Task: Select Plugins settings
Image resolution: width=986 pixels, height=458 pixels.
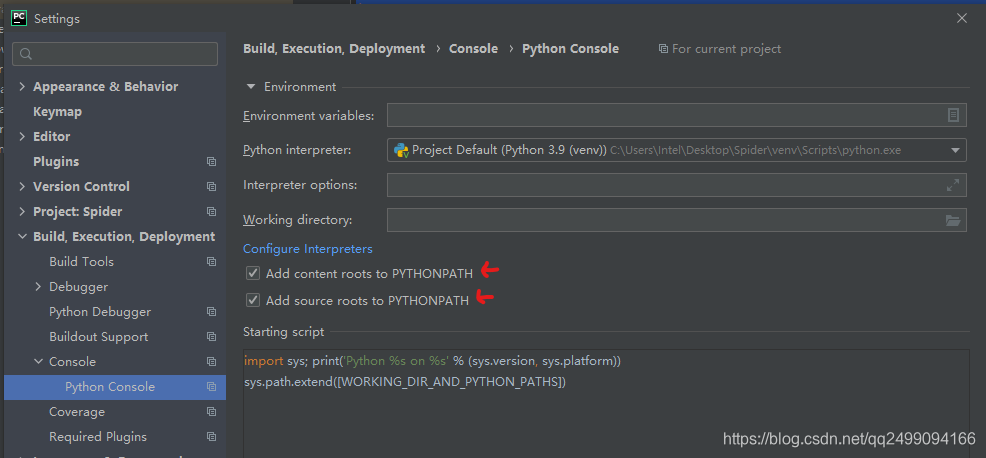Action: 56,162
